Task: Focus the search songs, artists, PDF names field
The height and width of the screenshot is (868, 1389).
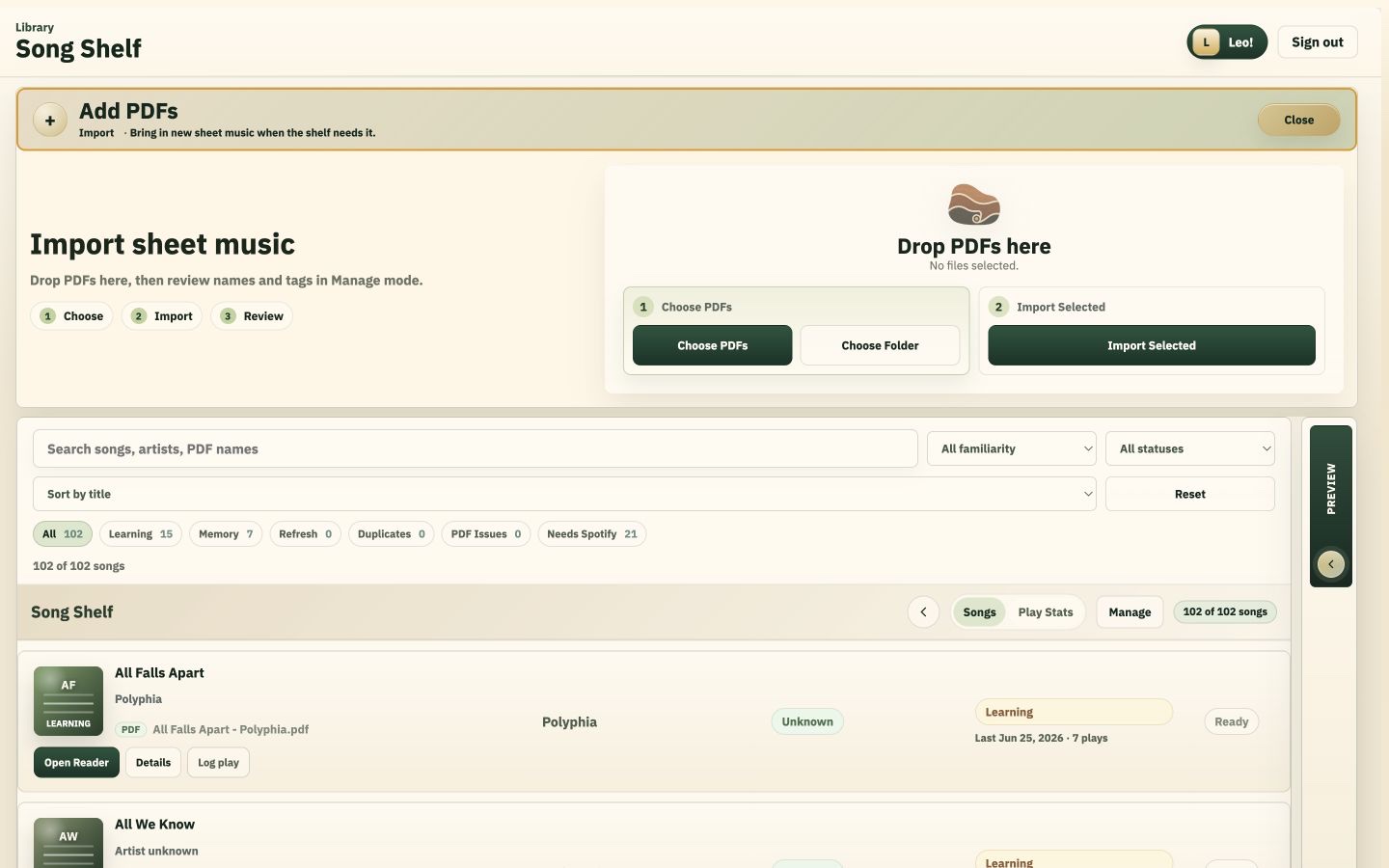Action: [x=476, y=448]
